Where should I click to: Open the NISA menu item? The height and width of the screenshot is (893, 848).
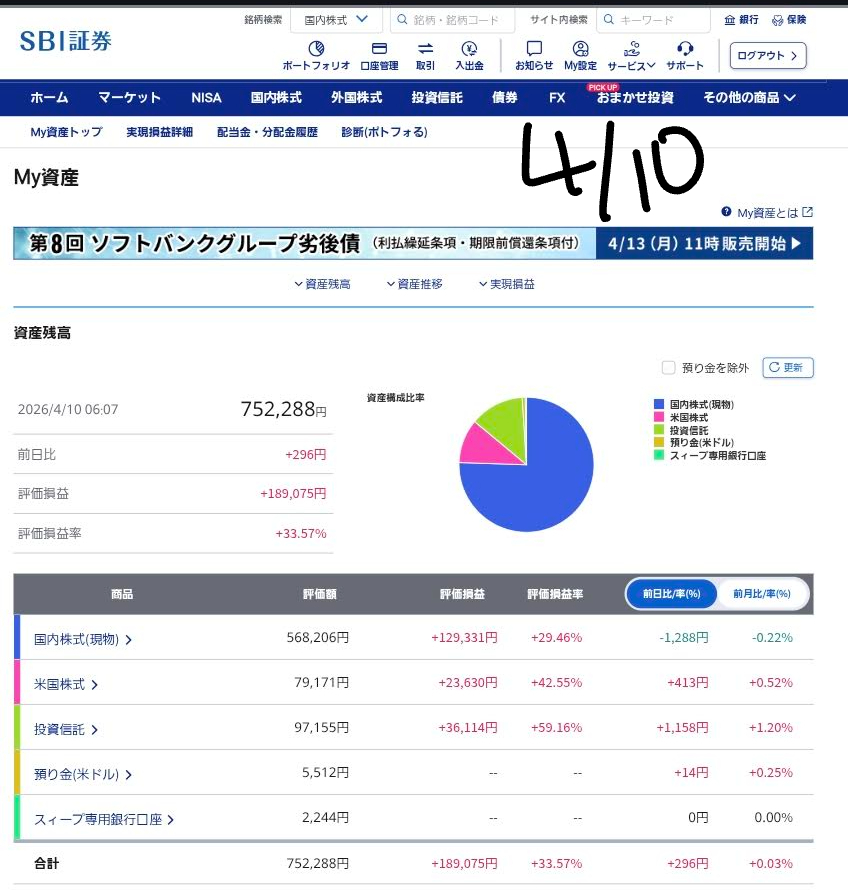[x=206, y=98]
